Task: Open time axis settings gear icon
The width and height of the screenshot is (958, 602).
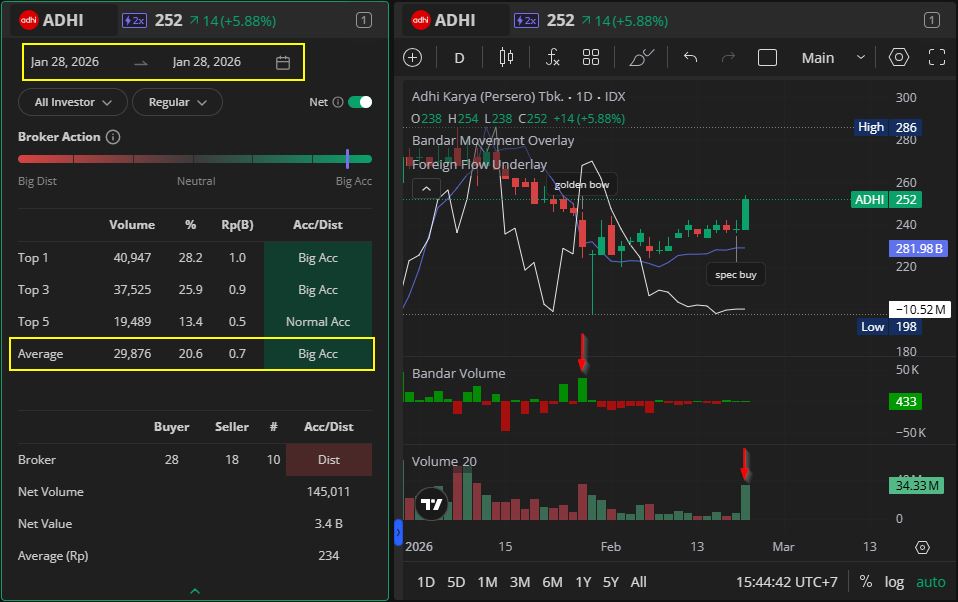Action: (923, 547)
